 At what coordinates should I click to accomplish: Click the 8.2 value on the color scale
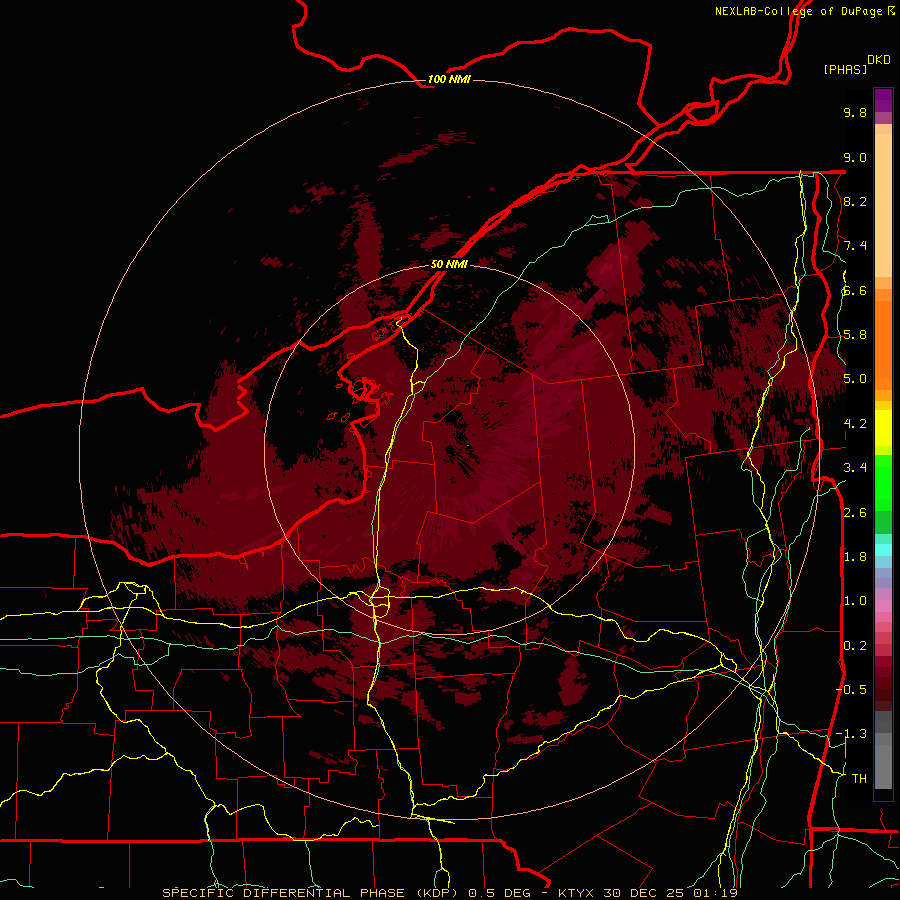click(x=855, y=201)
